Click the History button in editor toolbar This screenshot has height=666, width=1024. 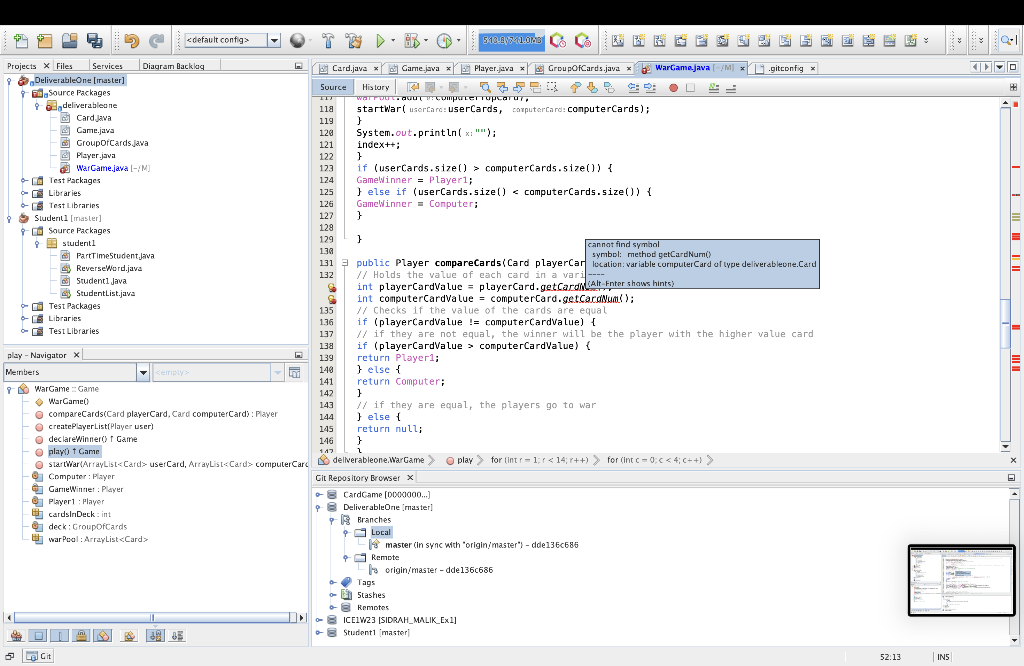click(375, 87)
